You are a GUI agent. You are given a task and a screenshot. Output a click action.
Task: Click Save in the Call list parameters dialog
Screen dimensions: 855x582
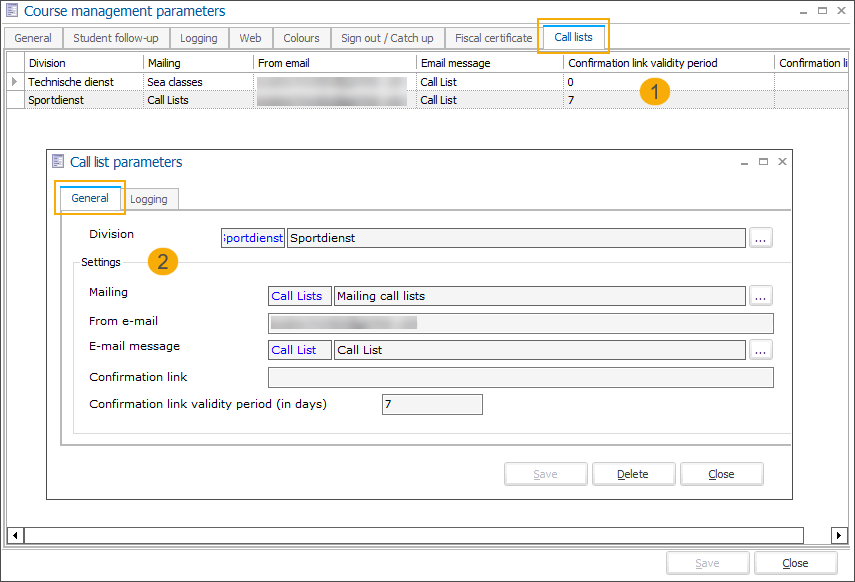tap(545, 473)
